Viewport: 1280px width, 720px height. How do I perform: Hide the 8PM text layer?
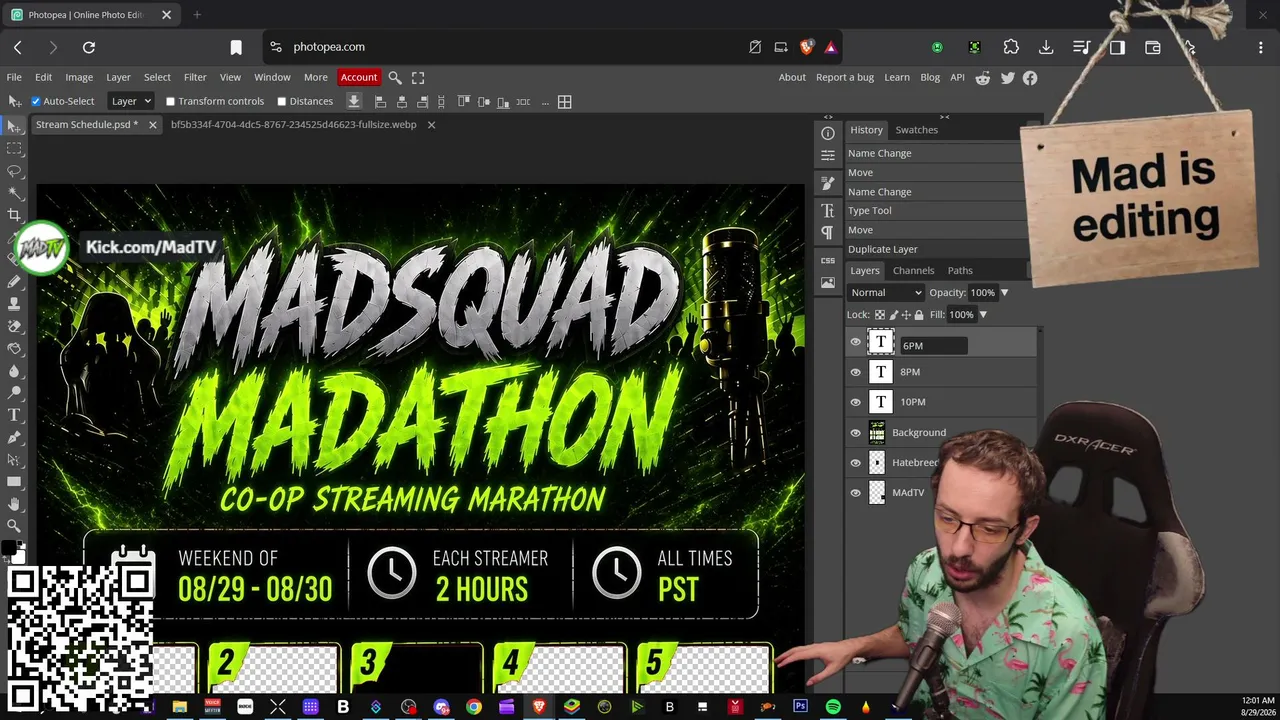[855, 372]
